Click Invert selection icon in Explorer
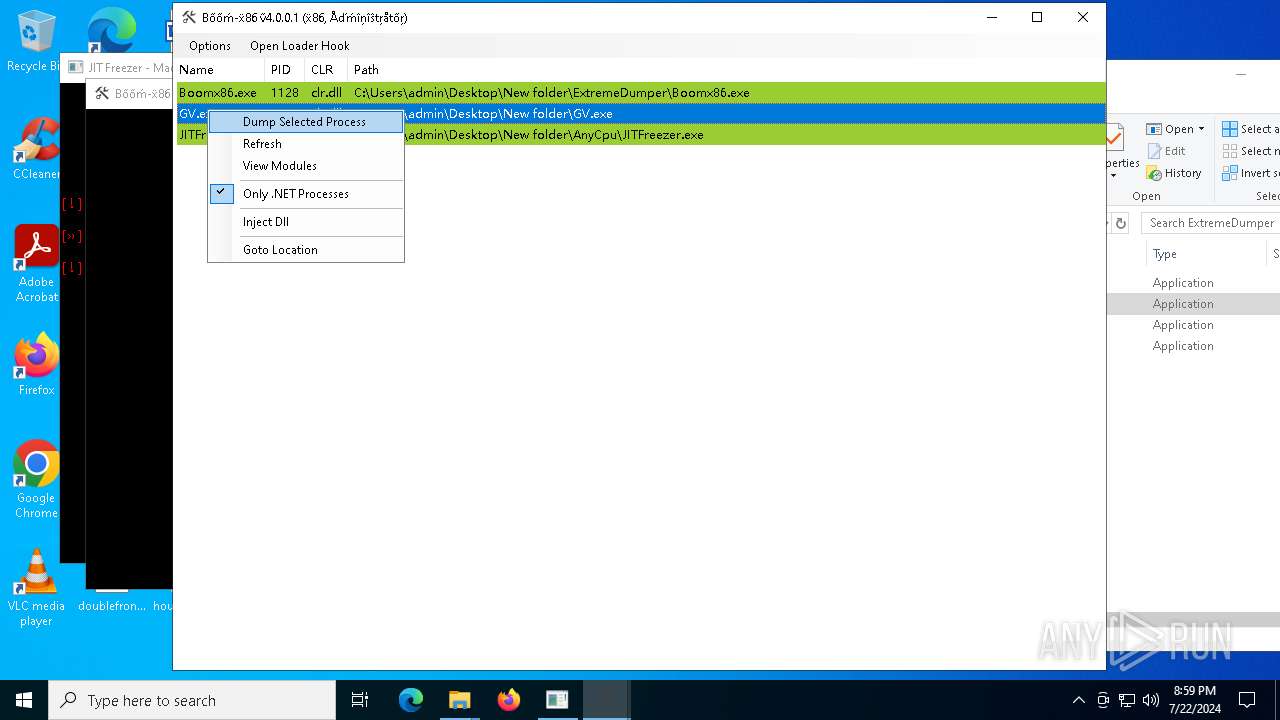 1230,173
